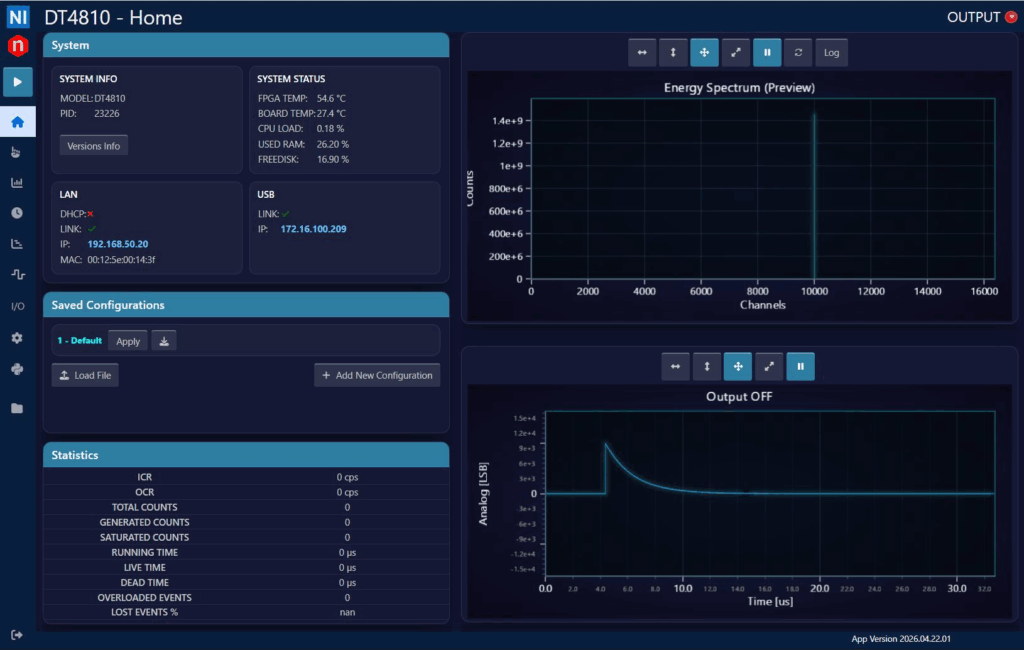Open the scatter/line chart page in the sidebar
Image resolution: width=1024 pixels, height=650 pixels.
[17, 244]
